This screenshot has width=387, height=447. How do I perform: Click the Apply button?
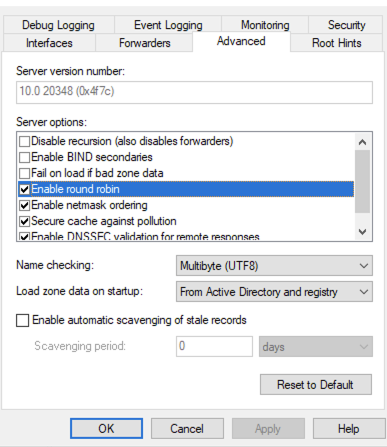coord(268,429)
